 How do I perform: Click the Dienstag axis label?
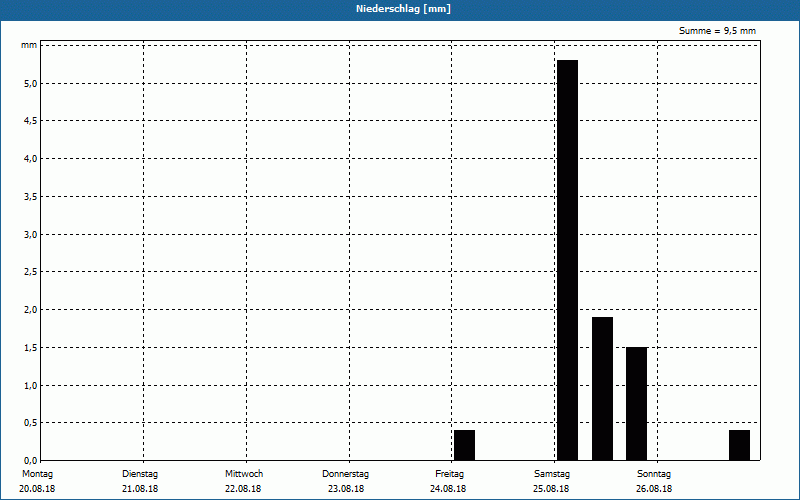click(x=140, y=474)
